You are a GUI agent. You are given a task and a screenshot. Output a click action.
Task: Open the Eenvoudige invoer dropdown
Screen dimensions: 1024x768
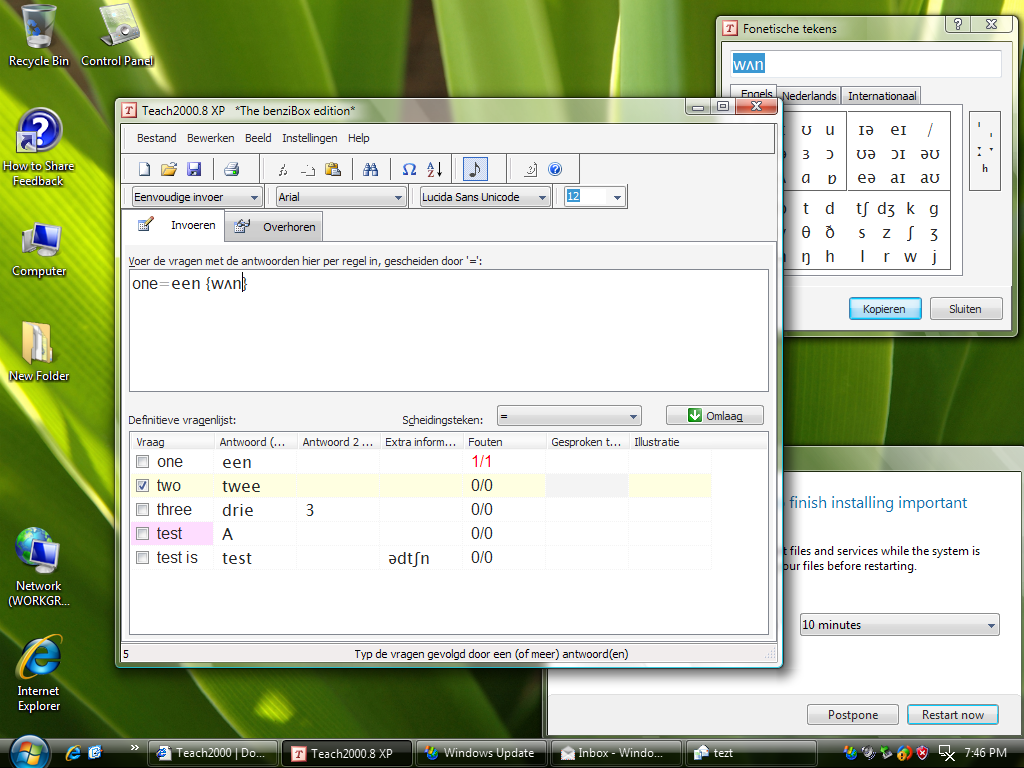tap(197, 197)
